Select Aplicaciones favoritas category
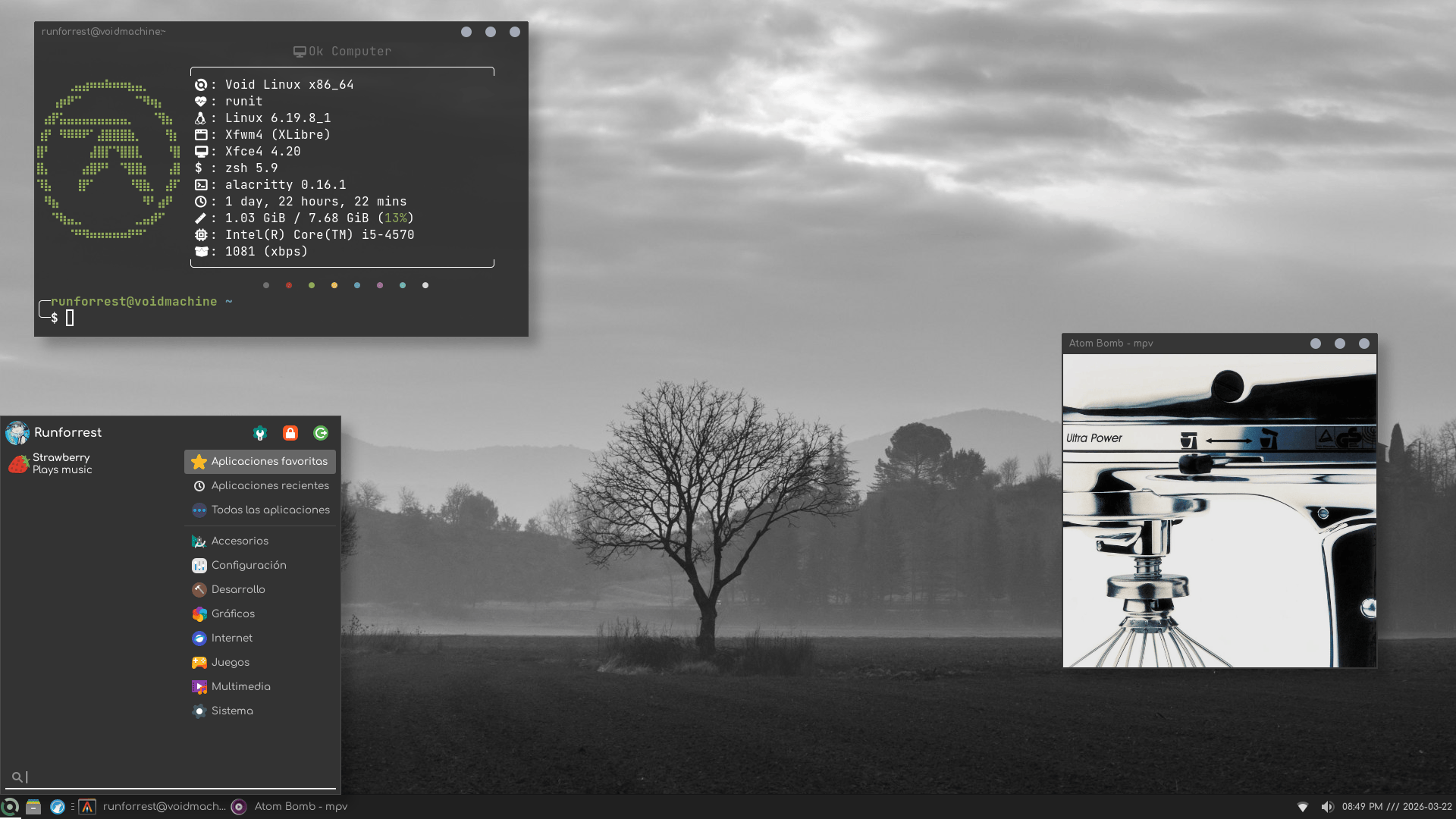This screenshot has height=819, width=1456. [x=260, y=462]
